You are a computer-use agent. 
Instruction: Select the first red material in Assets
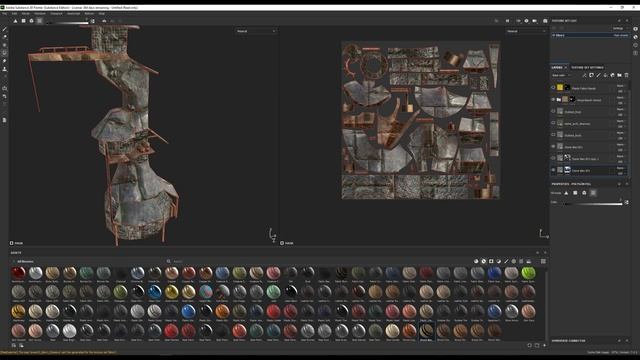[18, 273]
